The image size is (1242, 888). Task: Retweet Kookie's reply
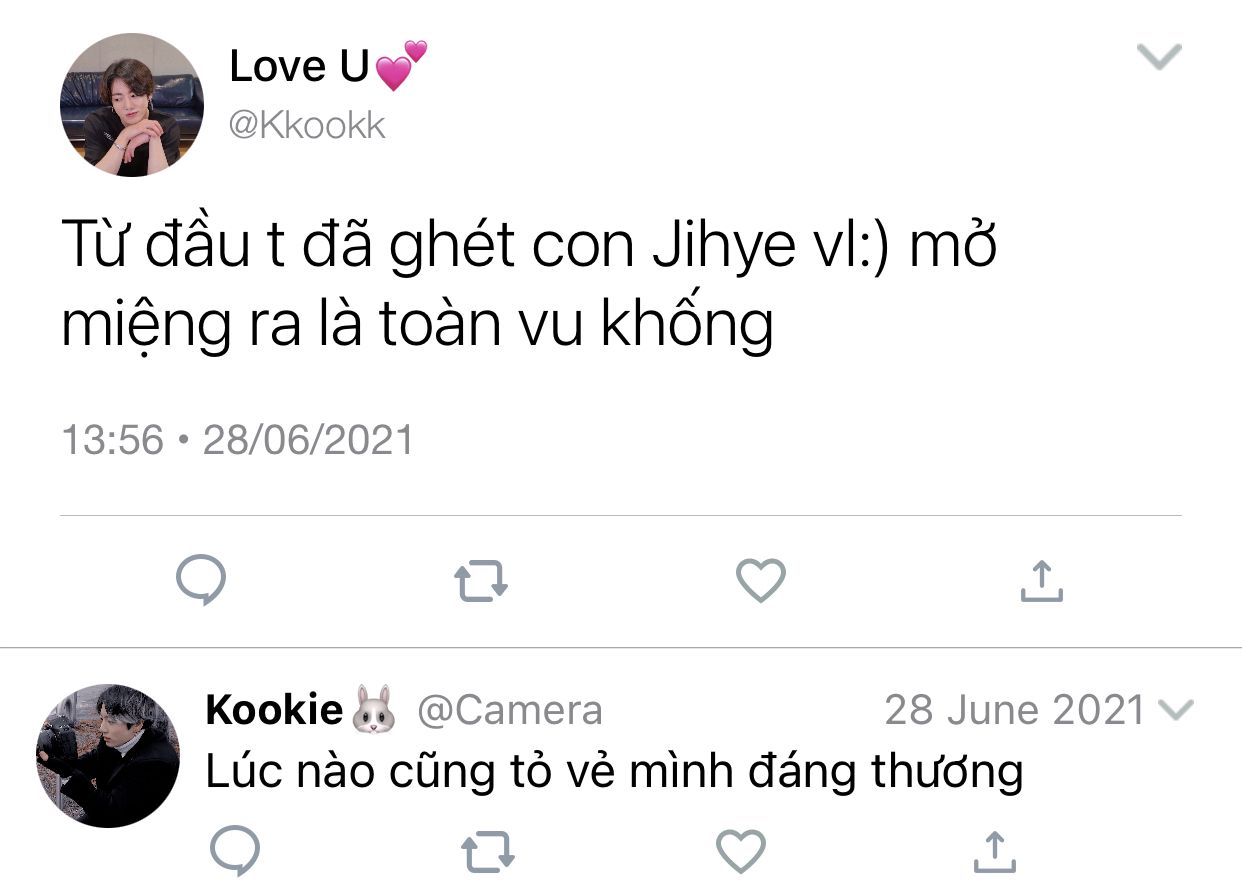coord(488,853)
